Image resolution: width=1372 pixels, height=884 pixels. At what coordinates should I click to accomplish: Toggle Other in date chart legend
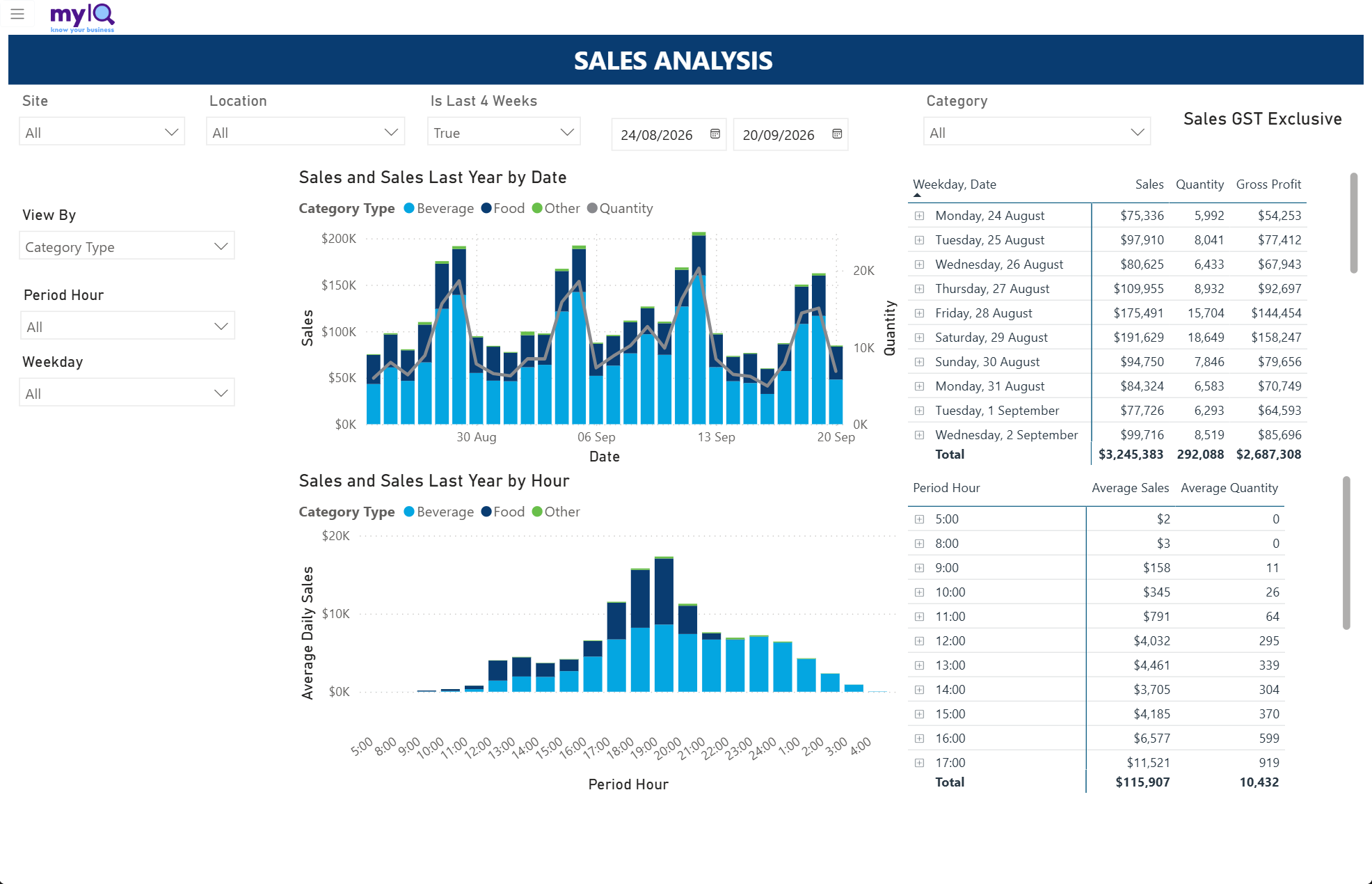click(556, 208)
